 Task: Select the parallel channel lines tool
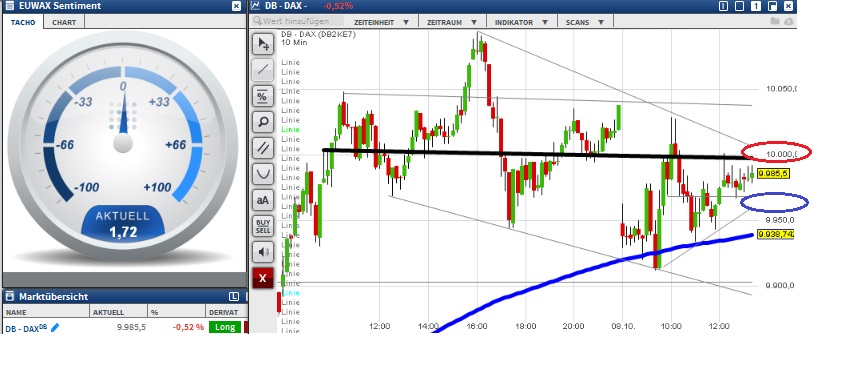point(263,148)
